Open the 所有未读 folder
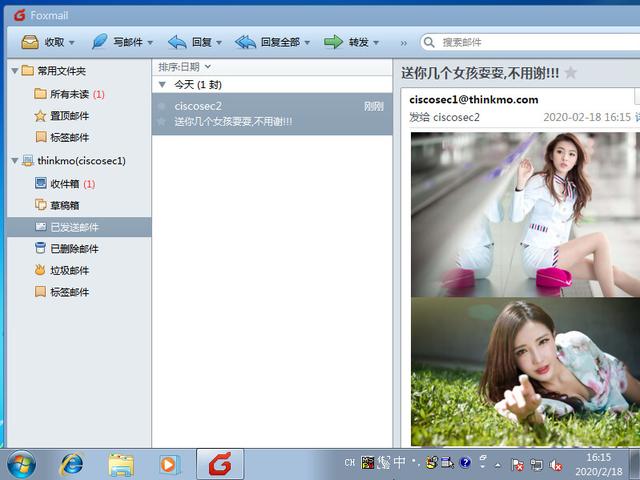 (69, 94)
